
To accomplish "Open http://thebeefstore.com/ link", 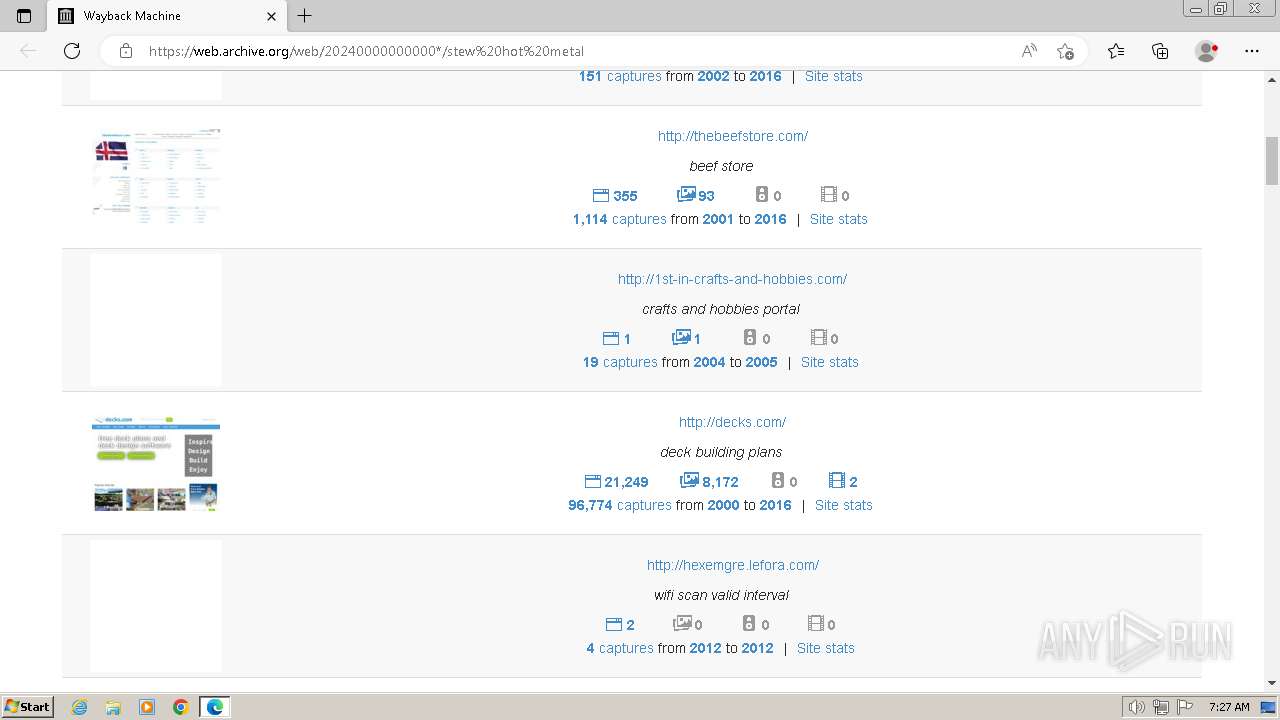I will pos(733,136).
